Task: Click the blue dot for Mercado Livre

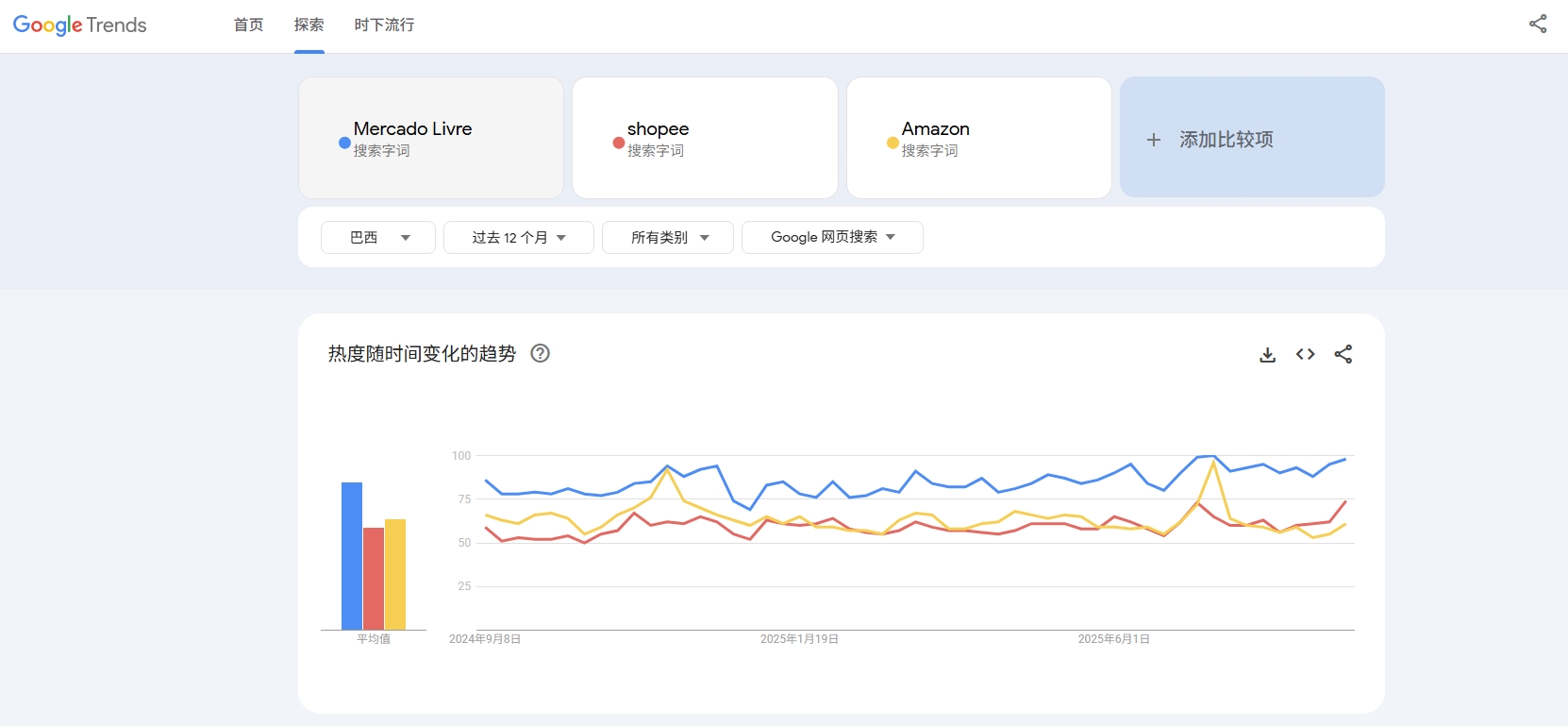Action: (344, 143)
